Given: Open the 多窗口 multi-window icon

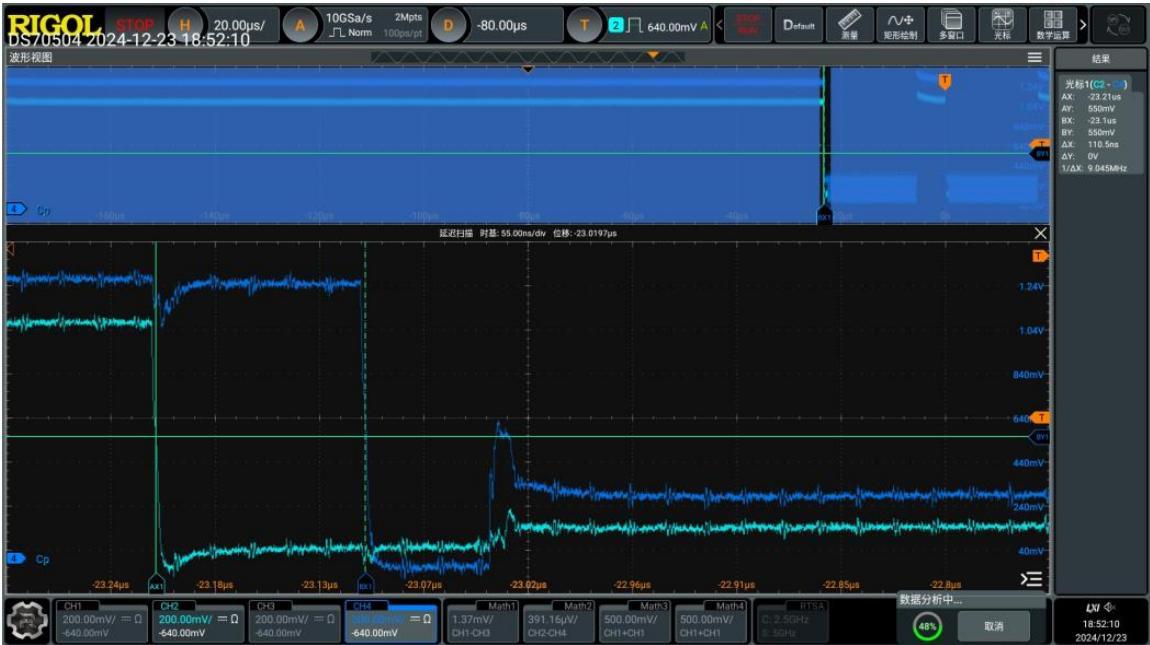Looking at the screenshot, I should pos(951,25).
